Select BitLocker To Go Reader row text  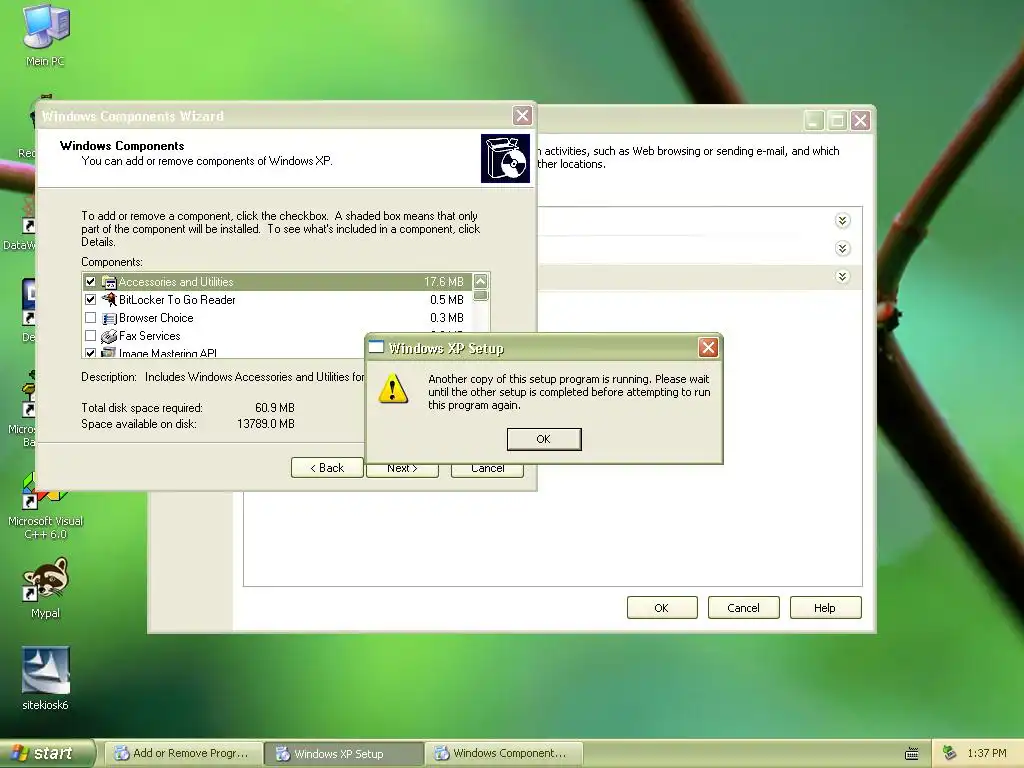click(177, 300)
